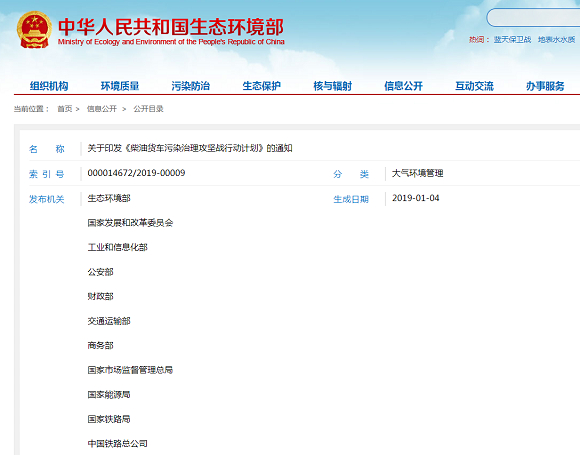Open hot word 地表水水质
Screen dimensions: 580x455
point(556,40)
